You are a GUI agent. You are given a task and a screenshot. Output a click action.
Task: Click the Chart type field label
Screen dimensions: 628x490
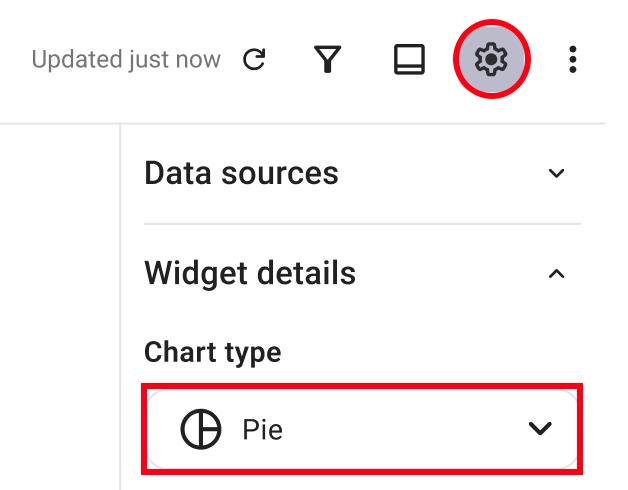tap(213, 353)
